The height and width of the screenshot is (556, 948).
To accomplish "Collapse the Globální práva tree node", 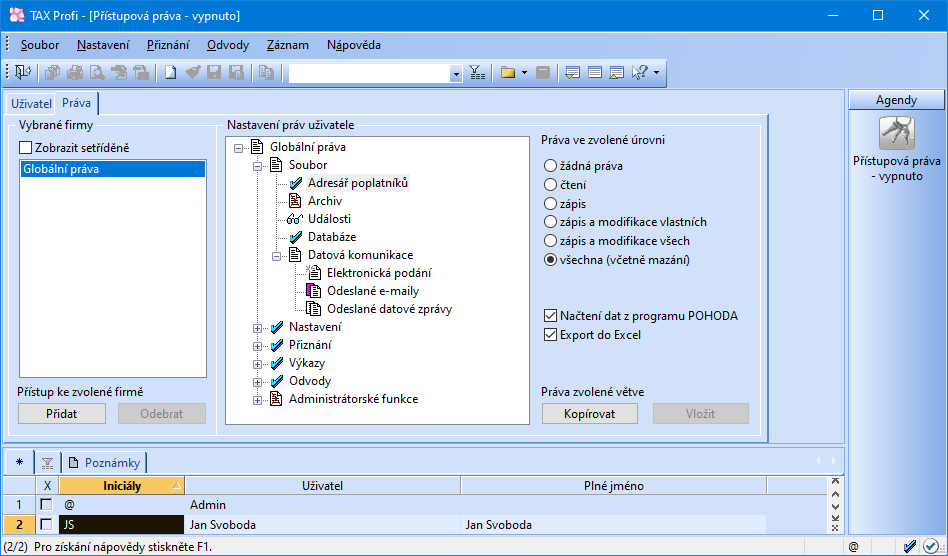I will click(238, 147).
